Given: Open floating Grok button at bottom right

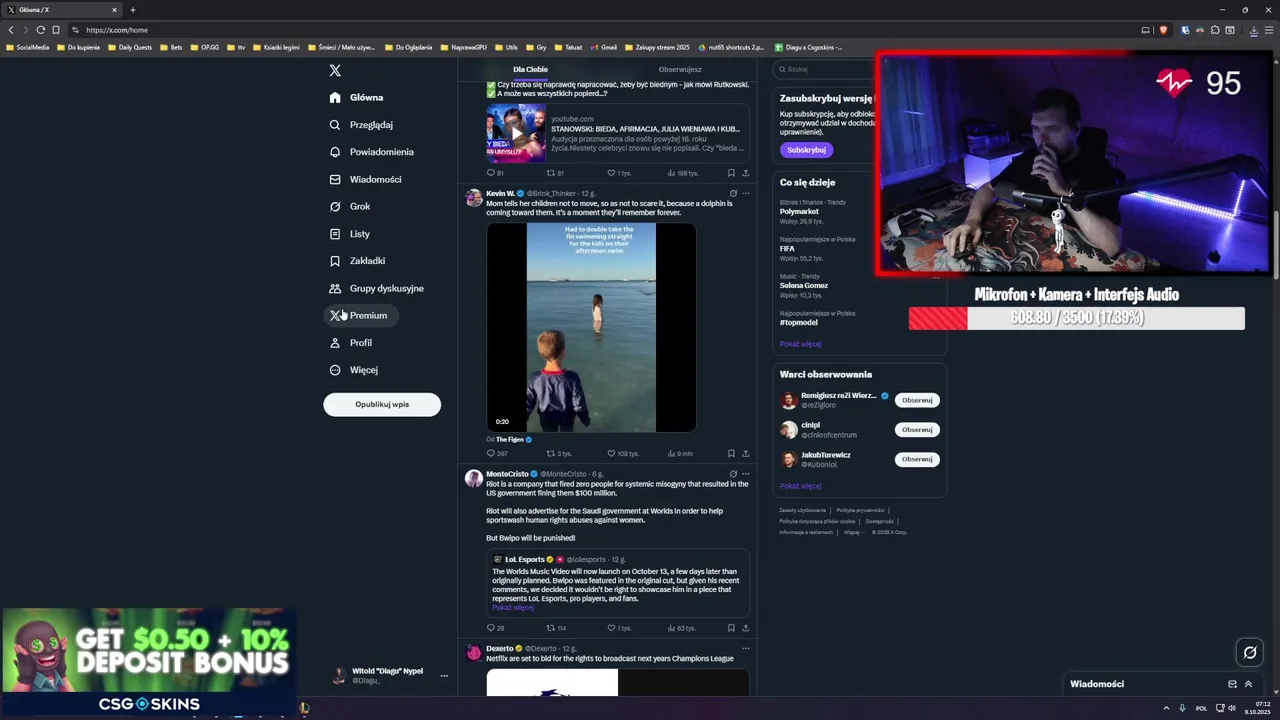Looking at the screenshot, I should pyautogui.click(x=1249, y=653).
